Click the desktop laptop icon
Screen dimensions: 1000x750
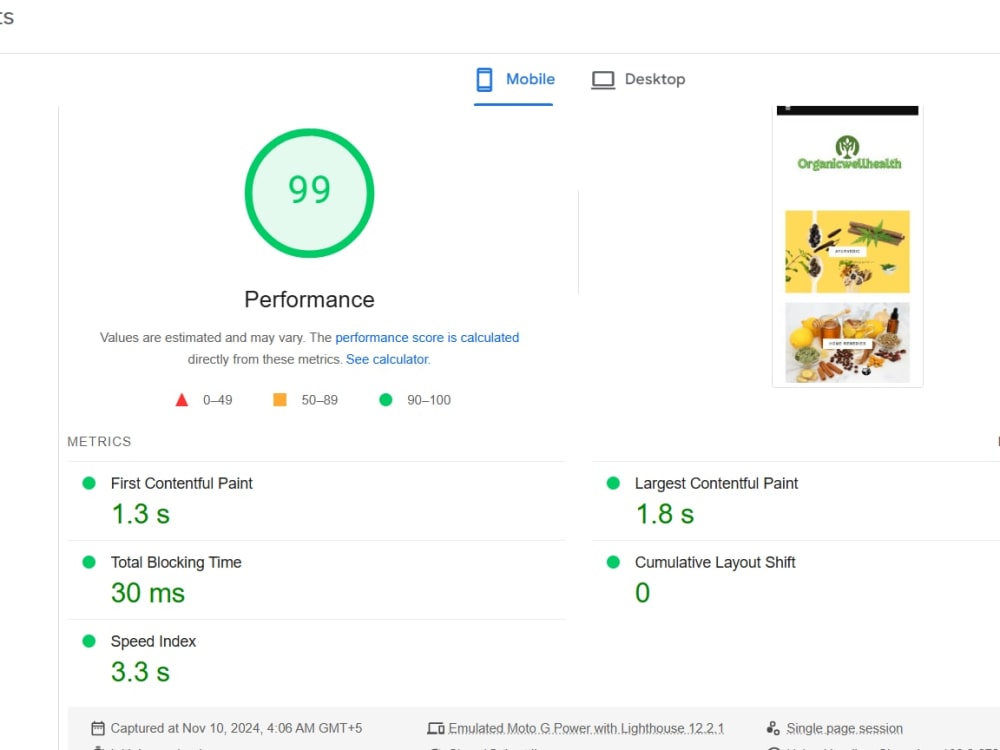pos(603,80)
